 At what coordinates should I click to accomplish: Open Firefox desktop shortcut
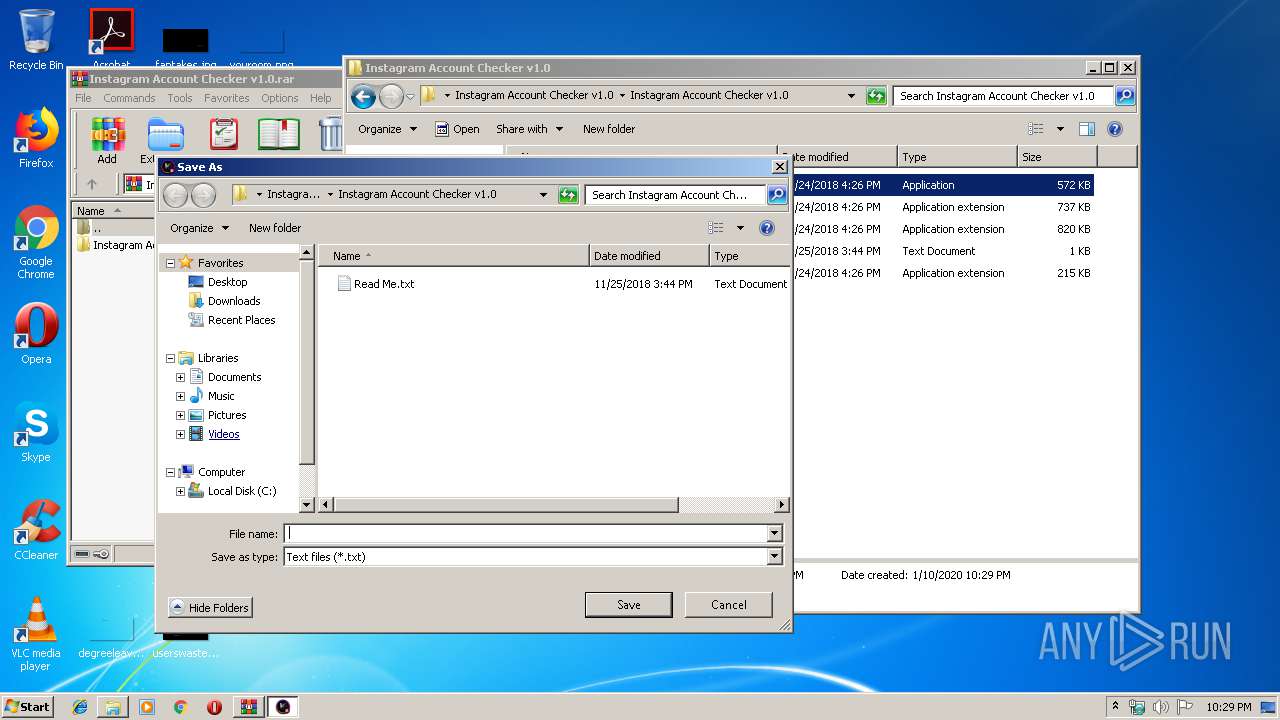coord(36,138)
